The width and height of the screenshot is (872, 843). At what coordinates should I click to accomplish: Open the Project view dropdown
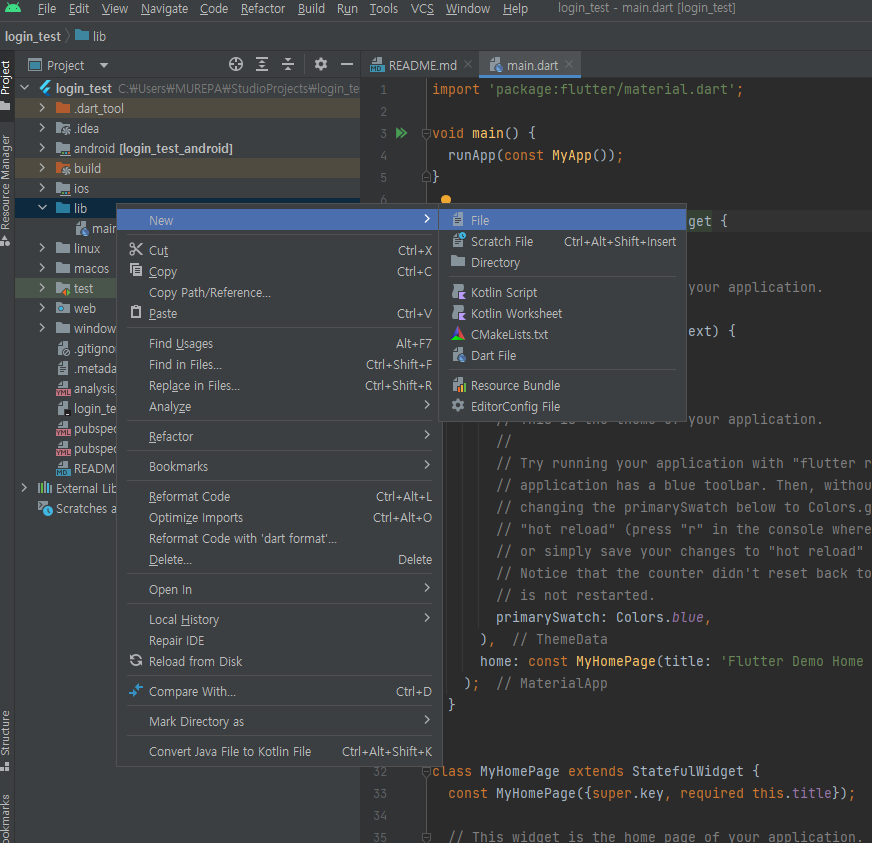pos(104,65)
